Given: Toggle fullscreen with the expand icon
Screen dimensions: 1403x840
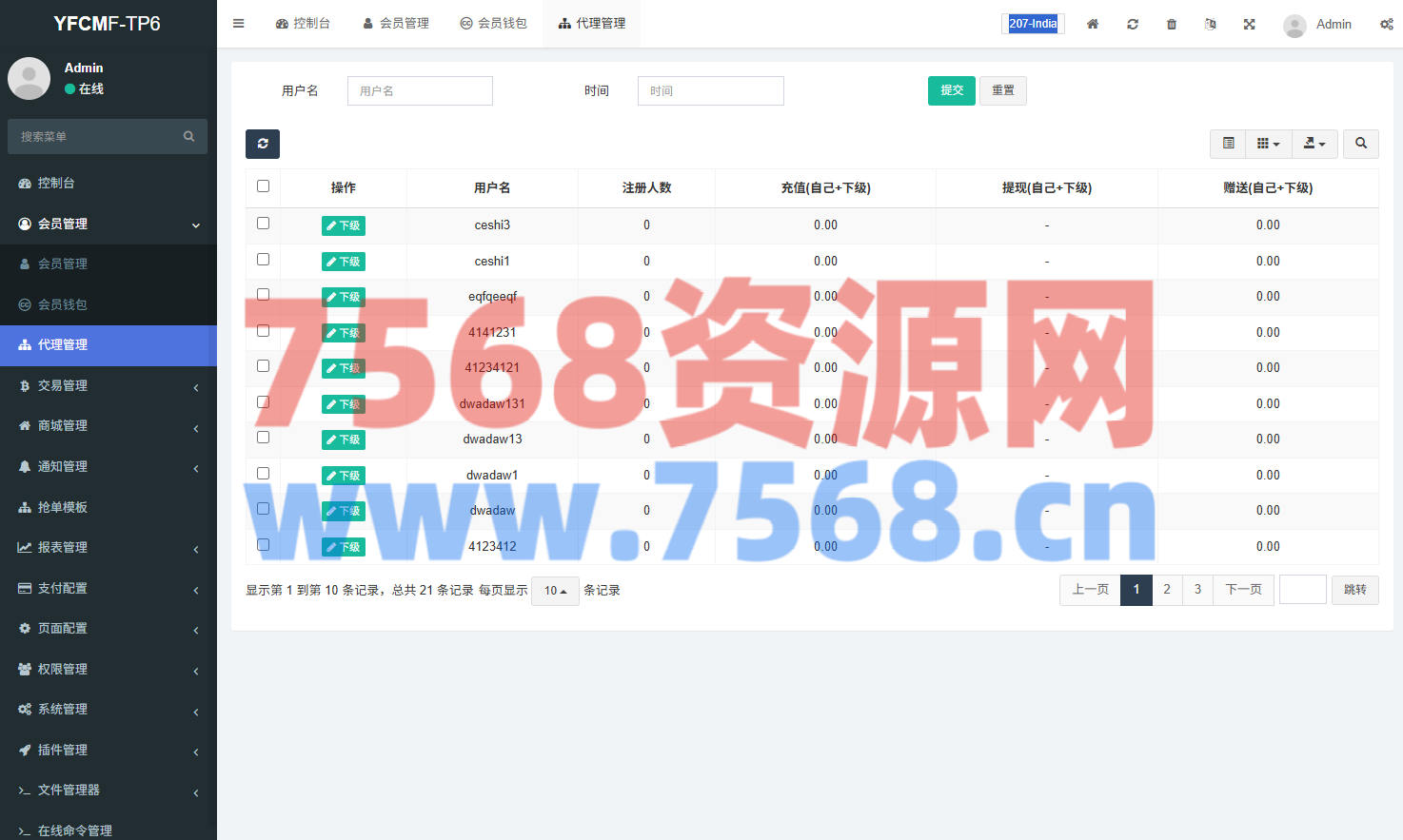Looking at the screenshot, I should tap(1249, 24).
